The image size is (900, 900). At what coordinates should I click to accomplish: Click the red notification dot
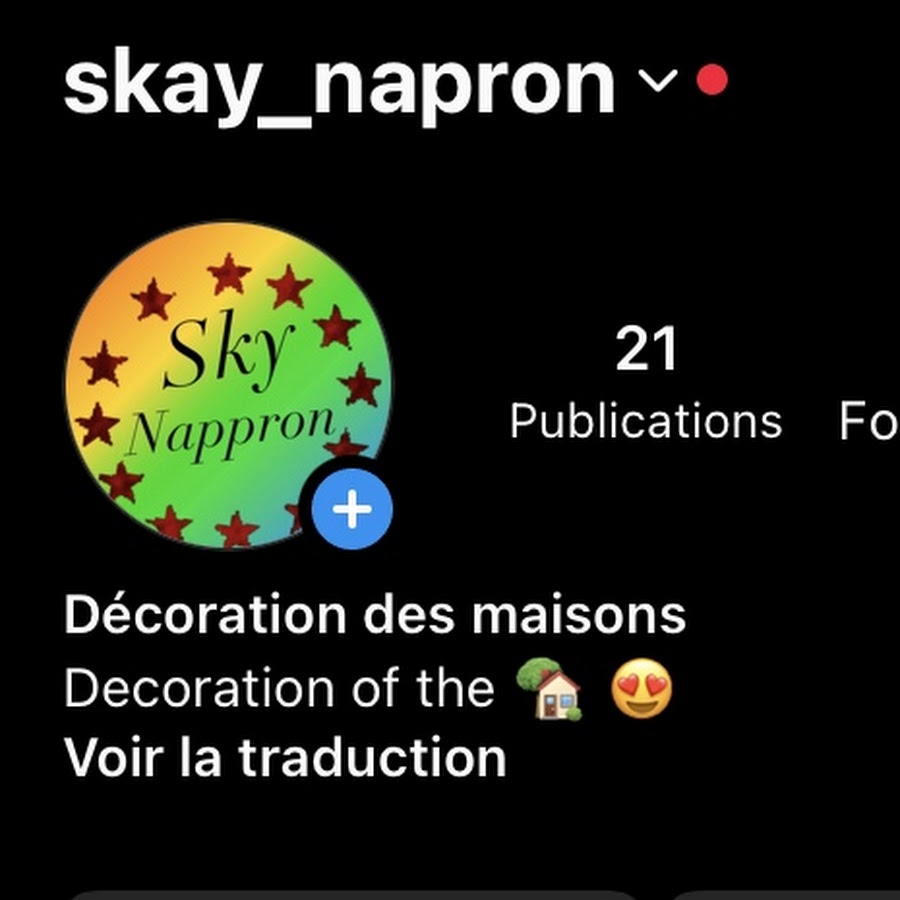coord(712,79)
